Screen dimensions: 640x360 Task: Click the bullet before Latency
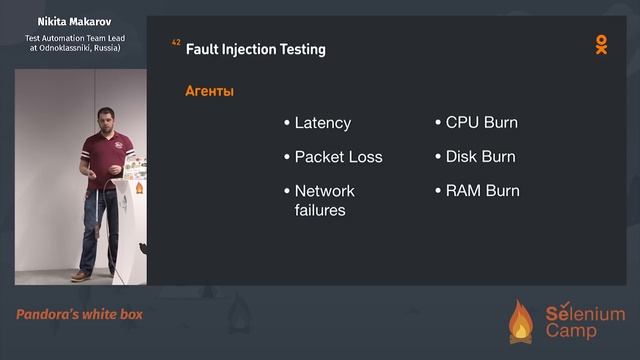tap(287, 122)
